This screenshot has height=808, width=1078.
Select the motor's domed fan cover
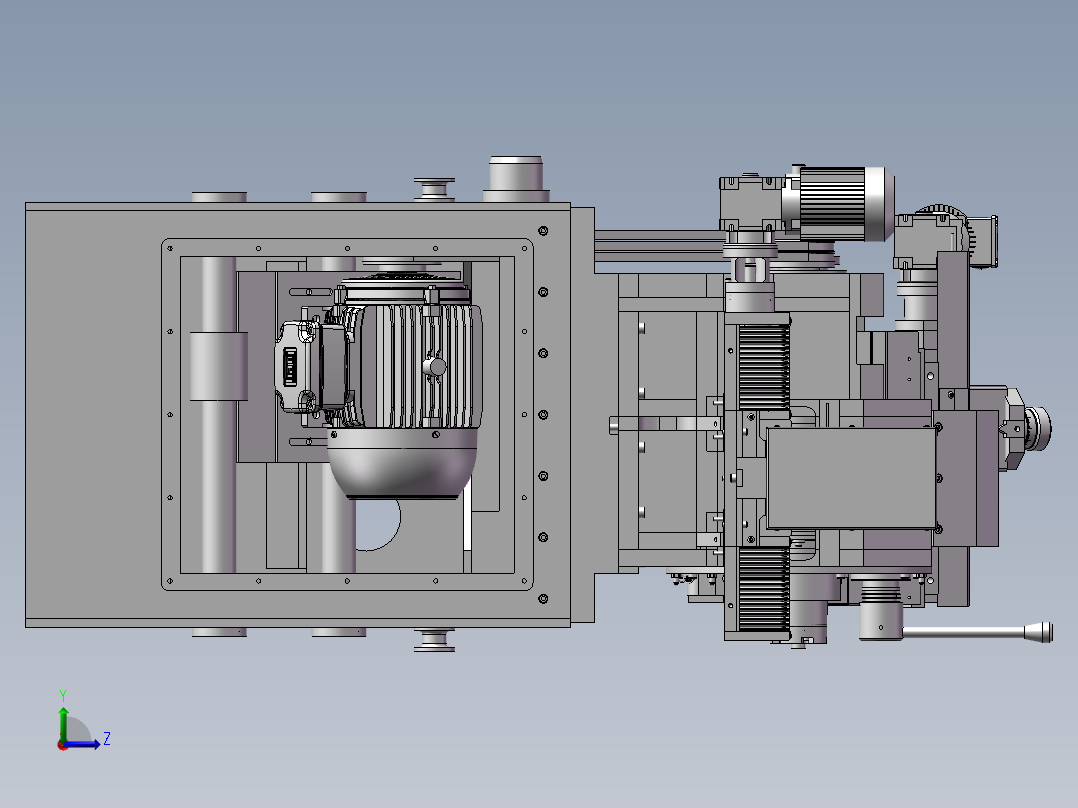[402, 463]
